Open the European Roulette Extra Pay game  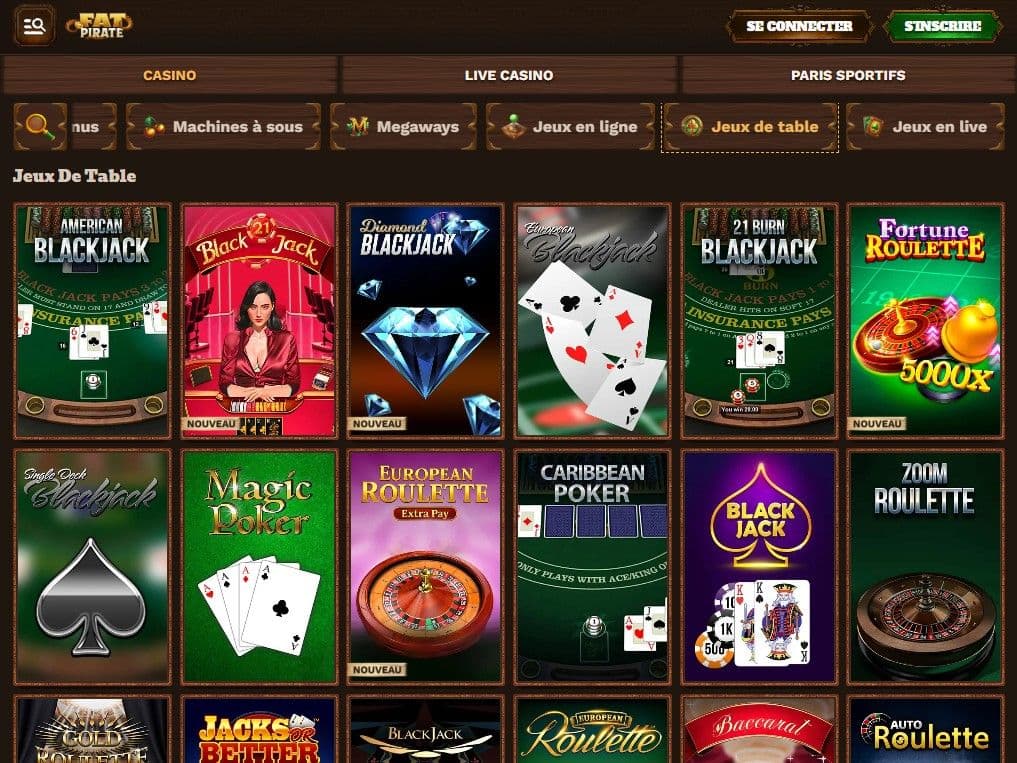pyautogui.click(x=425, y=567)
